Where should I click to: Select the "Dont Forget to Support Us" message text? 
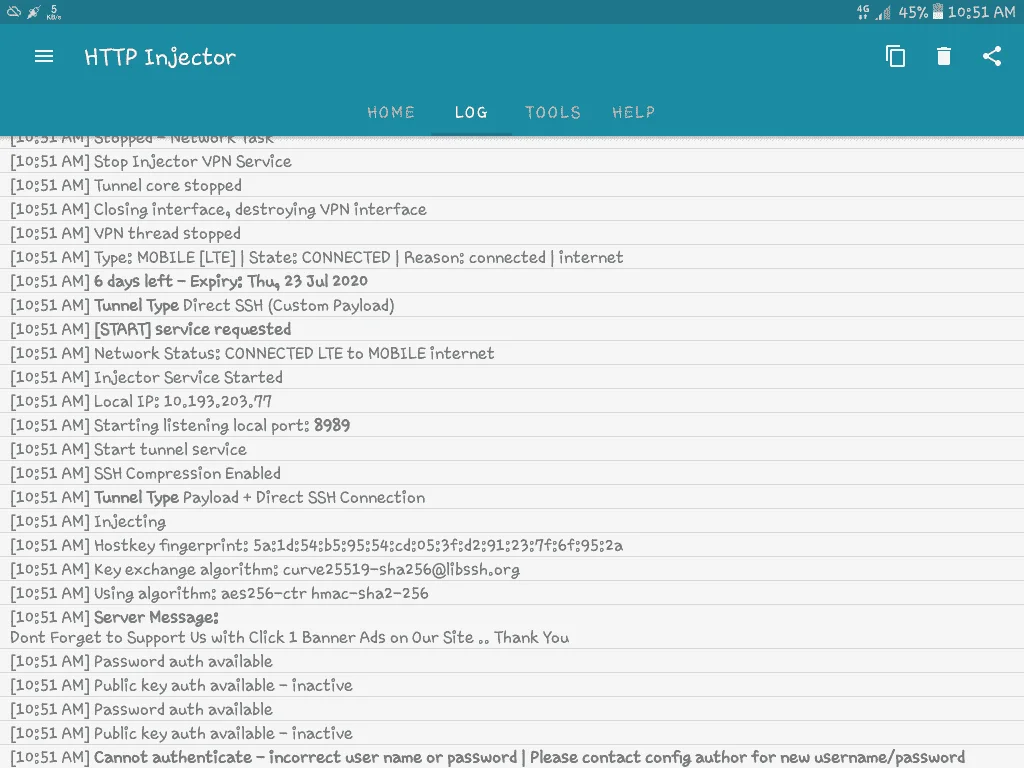(x=289, y=638)
